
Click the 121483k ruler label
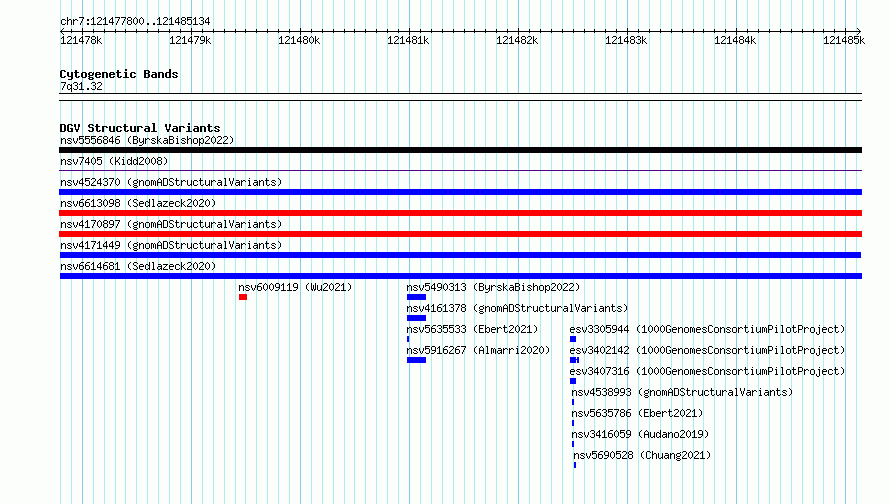tap(626, 40)
